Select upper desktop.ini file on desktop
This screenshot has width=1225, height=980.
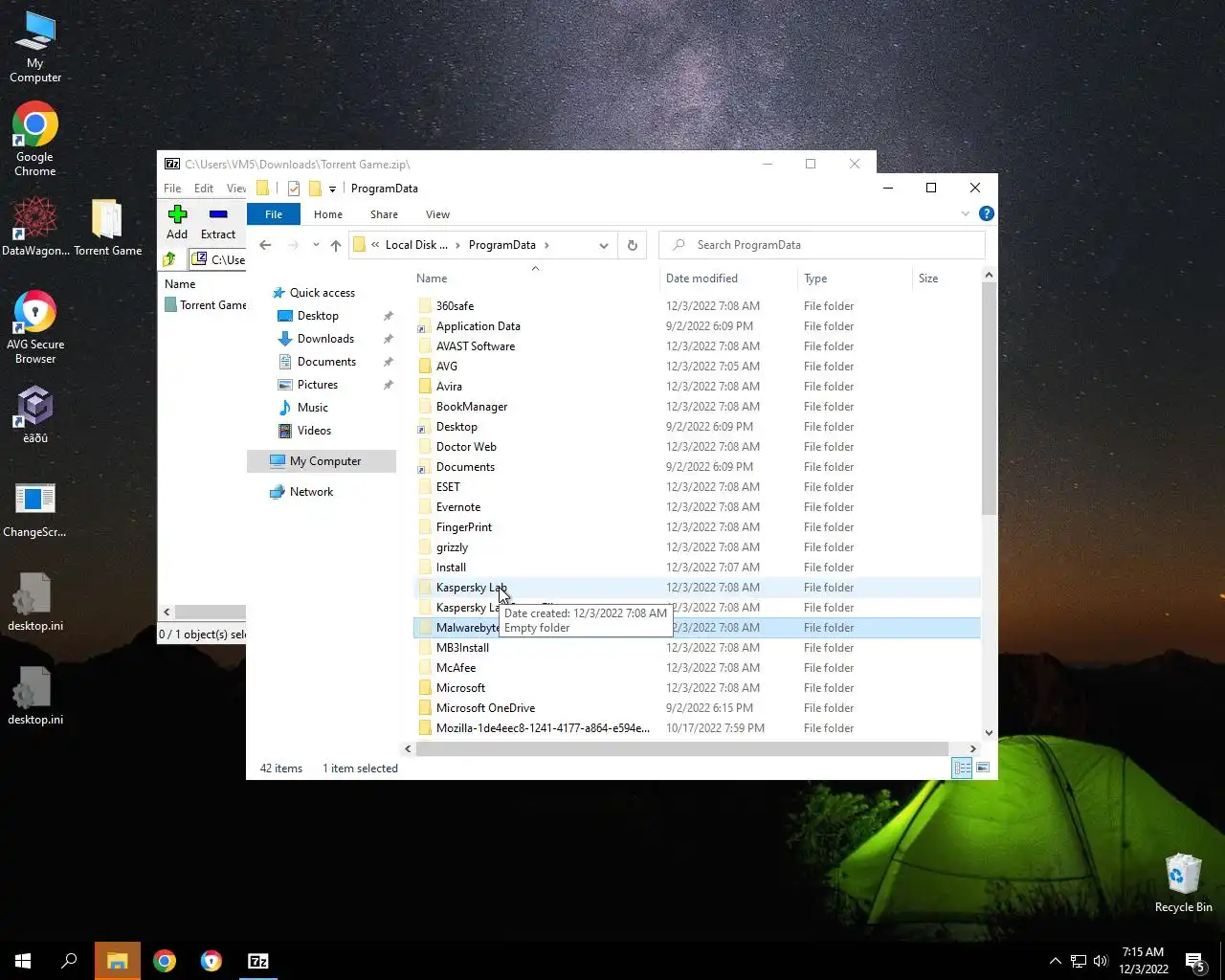pyautogui.click(x=35, y=602)
